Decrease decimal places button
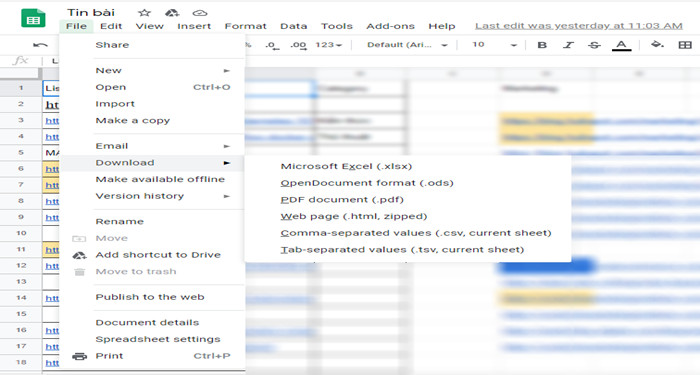 [x=272, y=45]
